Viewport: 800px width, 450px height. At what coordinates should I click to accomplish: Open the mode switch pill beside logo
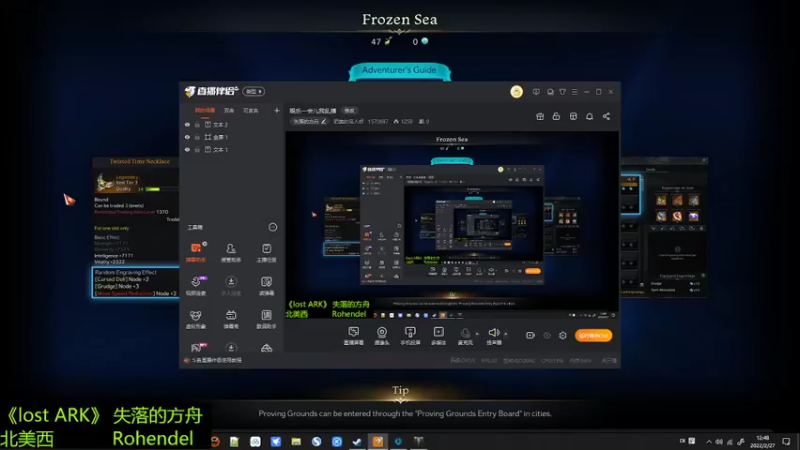pos(254,91)
